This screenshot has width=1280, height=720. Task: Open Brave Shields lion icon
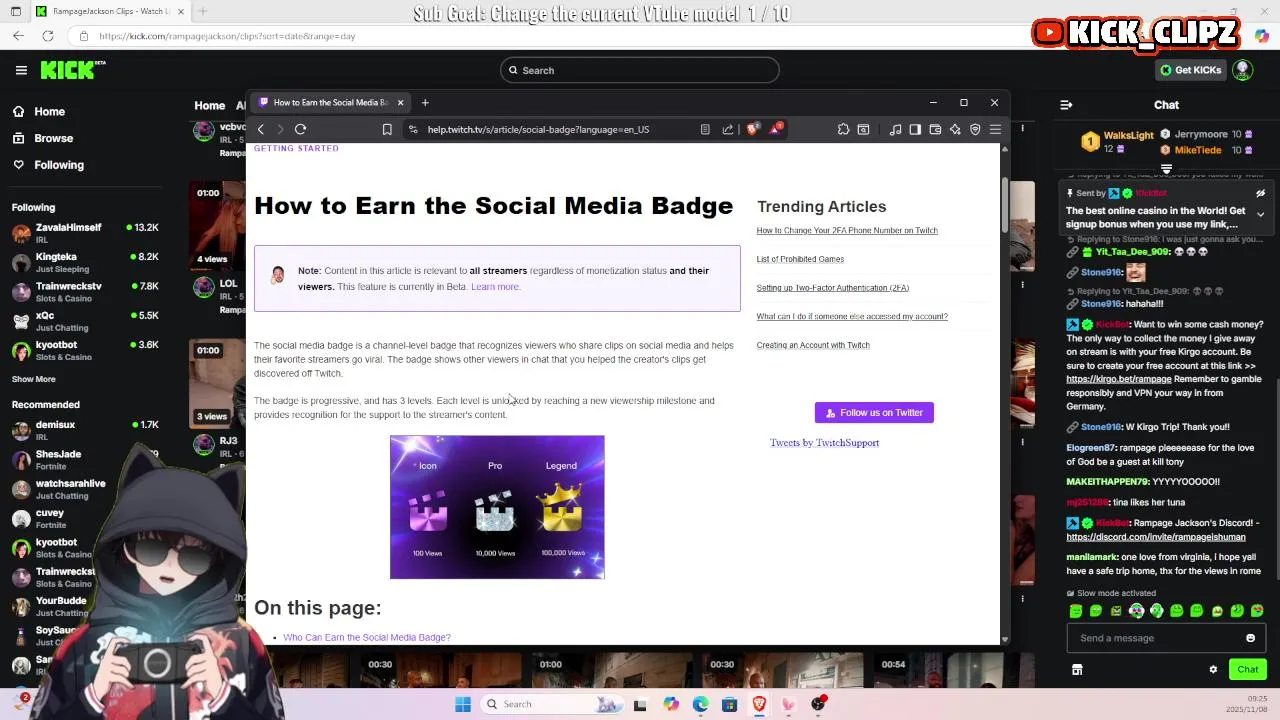[753, 129]
